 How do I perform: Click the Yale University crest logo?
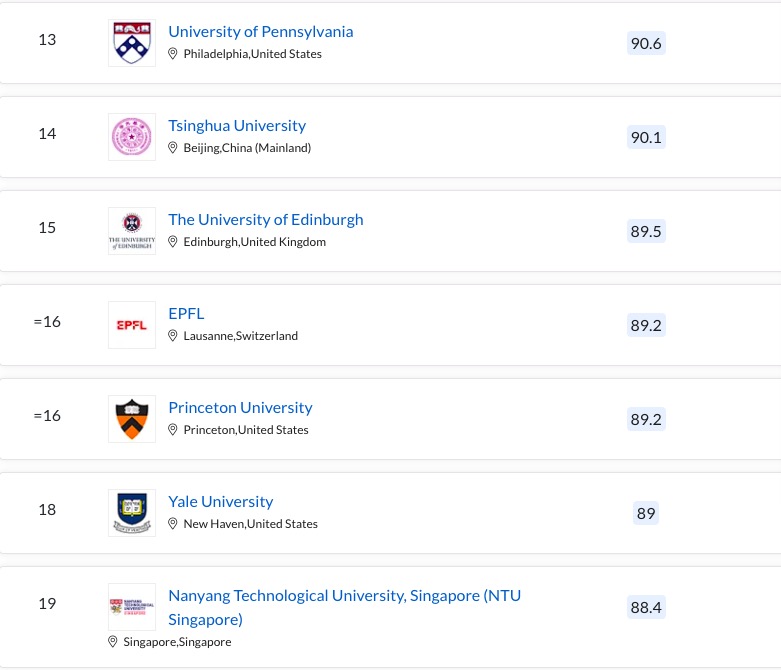coord(132,513)
